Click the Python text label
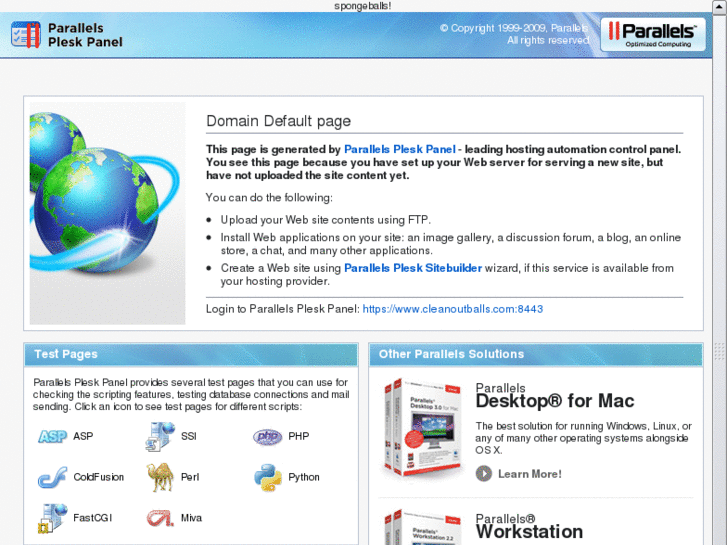 tap(304, 477)
